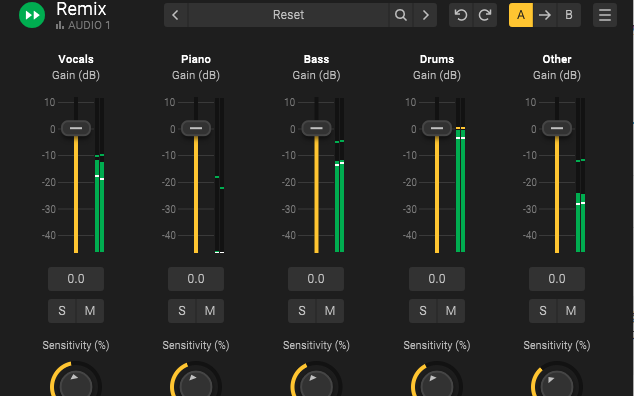Viewport: 634px width, 396px height.
Task: Copy state A to B with arrow icon
Action: tap(545, 15)
